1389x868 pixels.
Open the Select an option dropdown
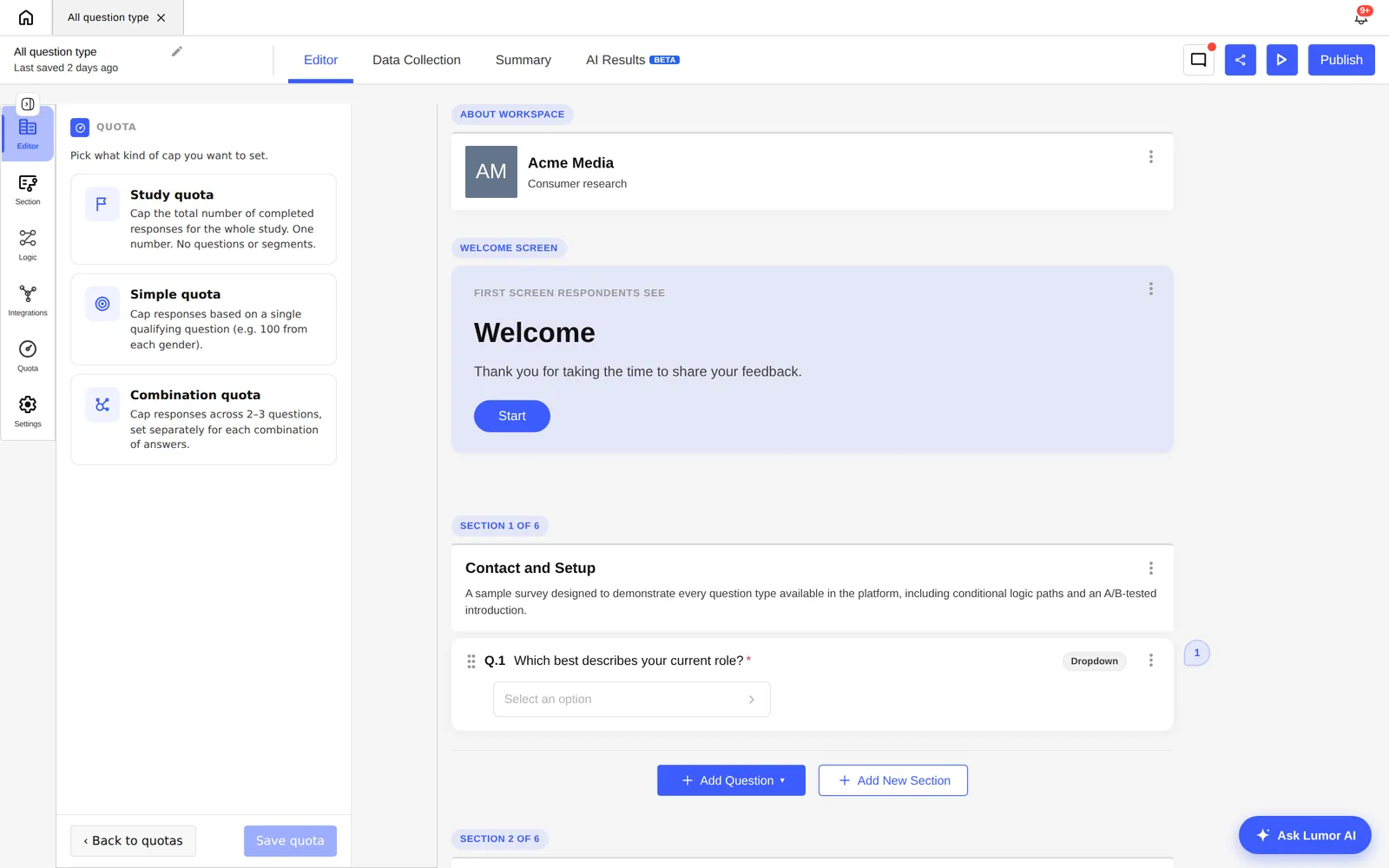(631, 700)
